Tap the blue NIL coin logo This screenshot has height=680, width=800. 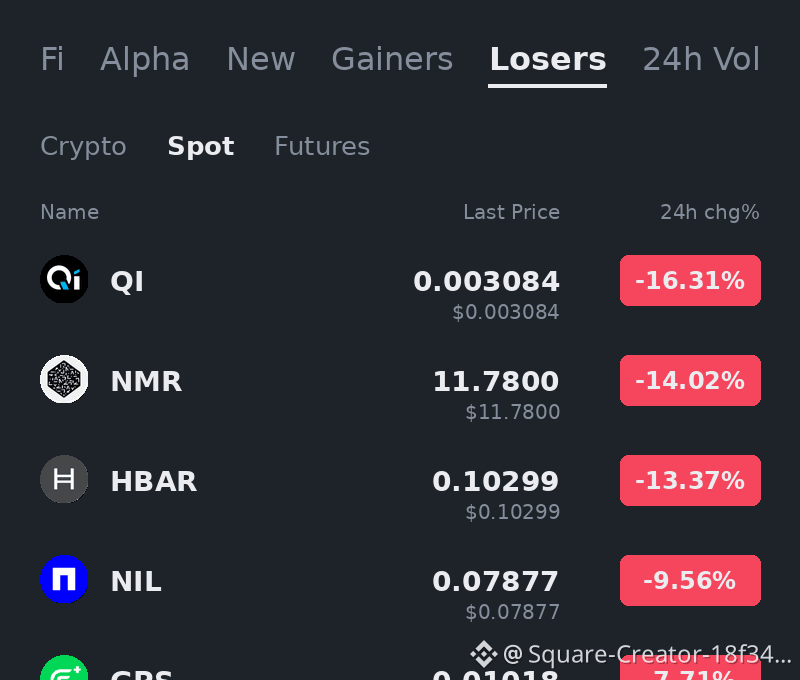coord(64,579)
